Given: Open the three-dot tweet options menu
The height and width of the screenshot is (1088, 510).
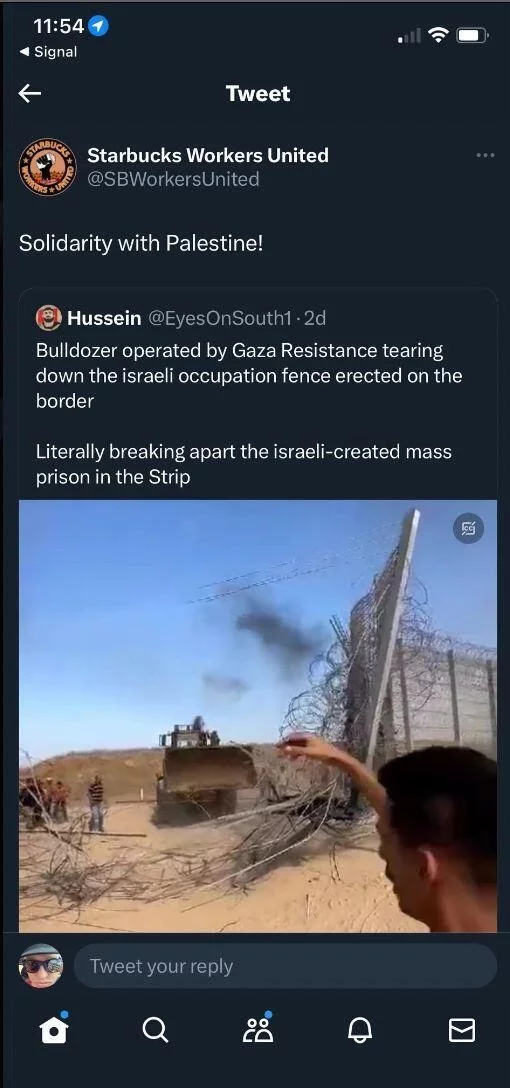Looking at the screenshot, I should (x=486, y=155).
